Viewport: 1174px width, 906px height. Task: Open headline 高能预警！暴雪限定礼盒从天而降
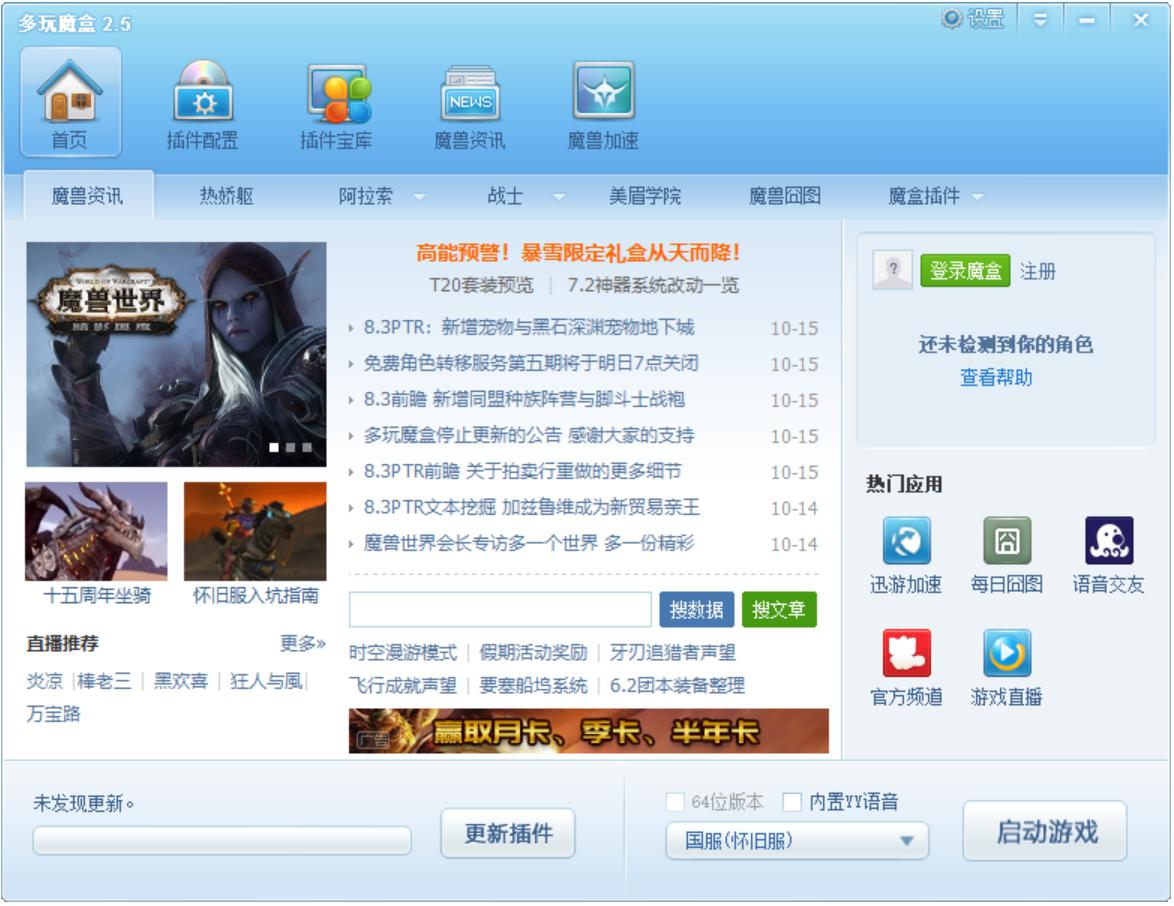coord(578,252)
